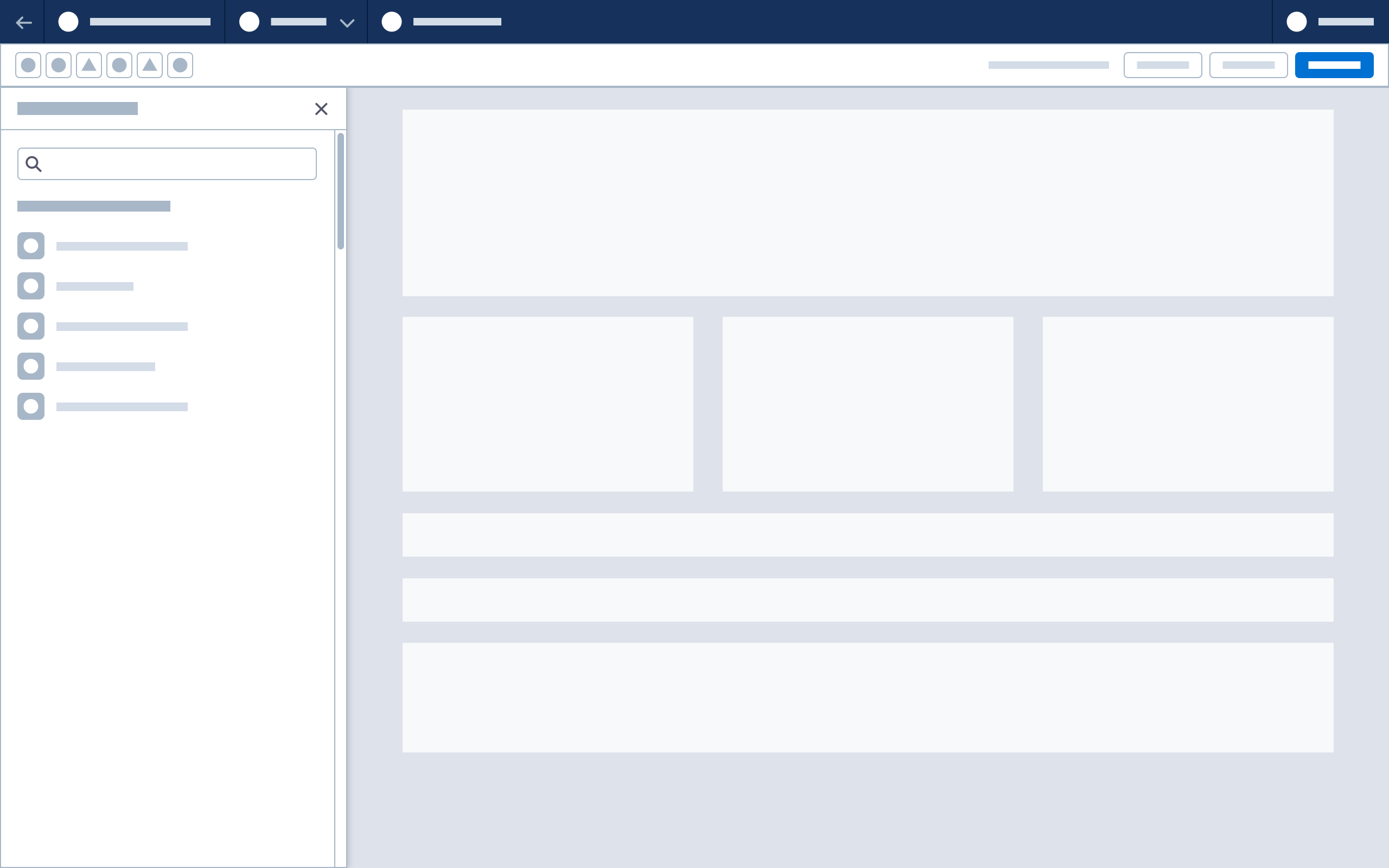Toggle the last checkbox in the sidebar
Image resolution: width=1389 pixels, height=868 pixels.
coord(30,406)
